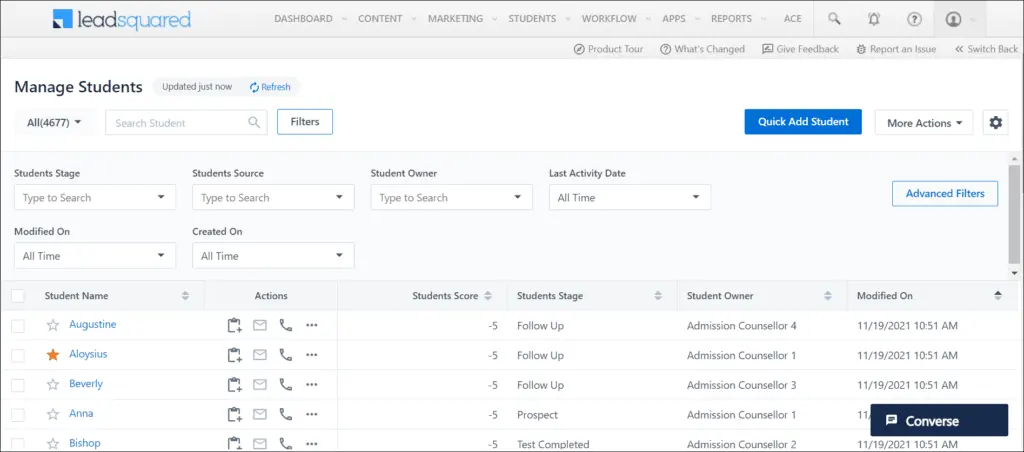Open Bishop student record link

85,443
